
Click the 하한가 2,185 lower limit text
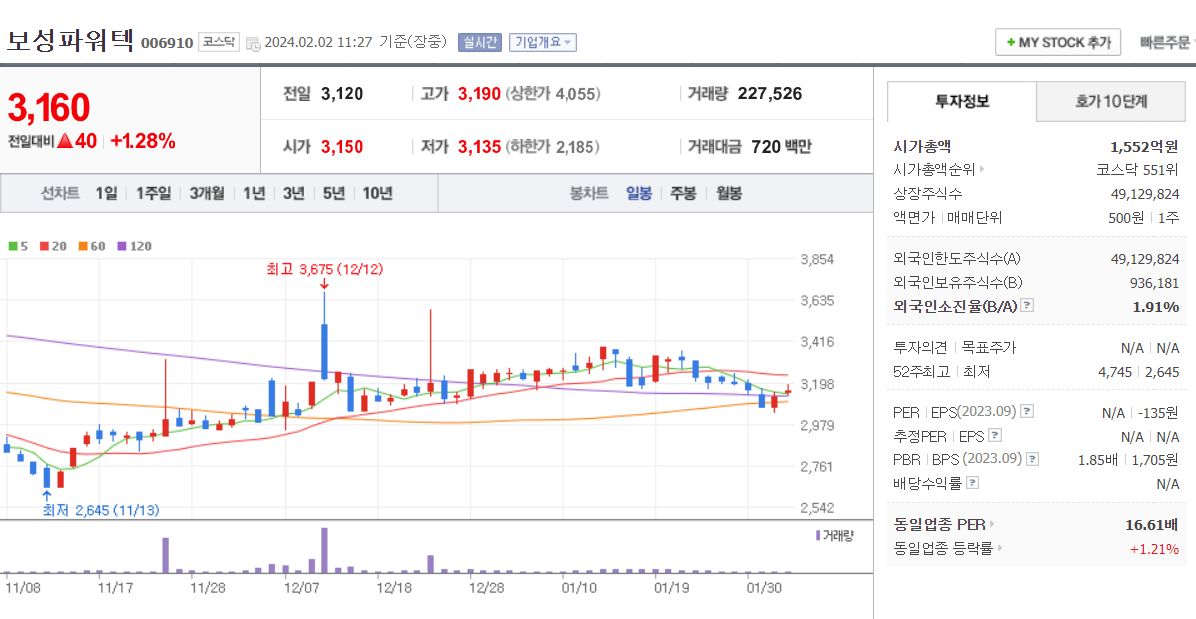552,147
